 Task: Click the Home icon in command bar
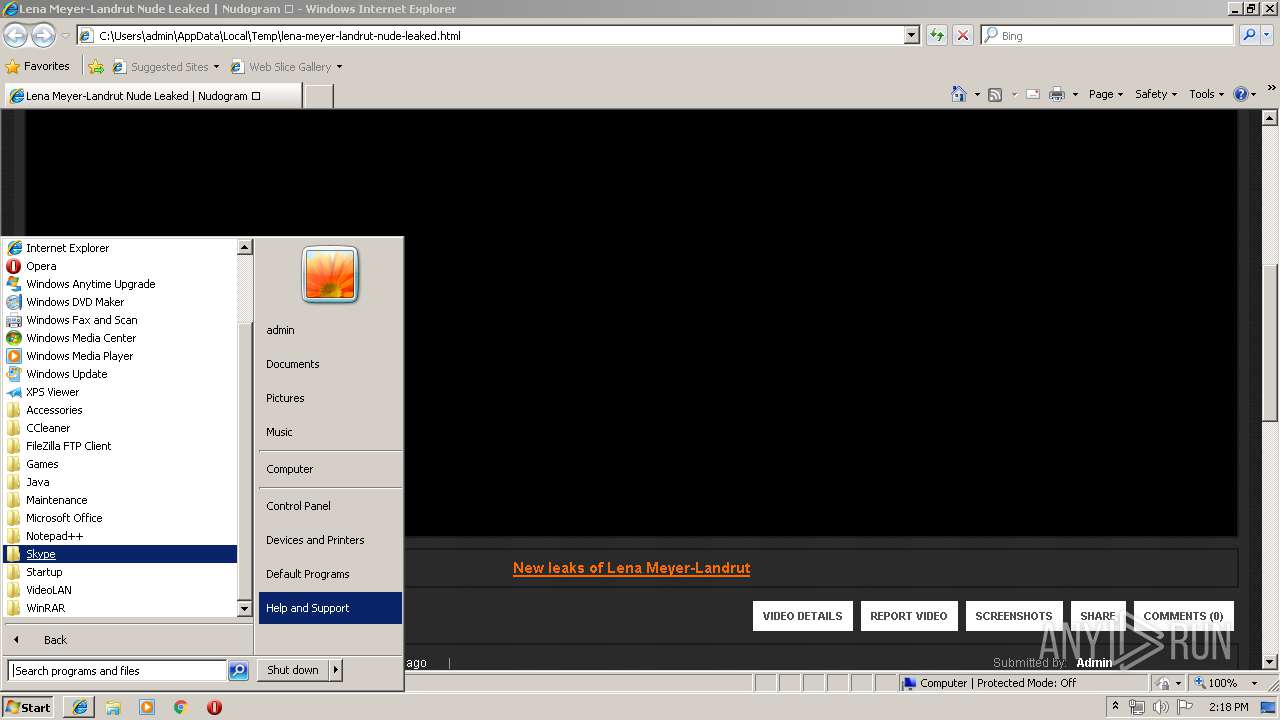pos(959,94)
